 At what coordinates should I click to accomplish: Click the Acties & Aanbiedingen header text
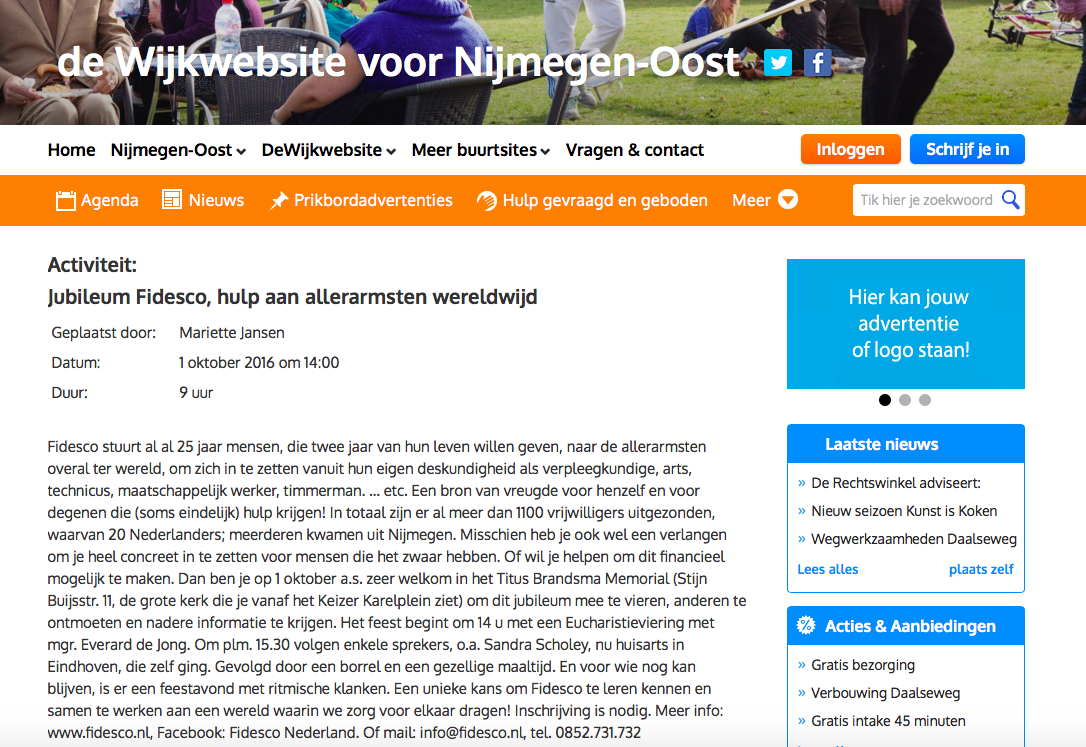pyautogui.click(x=910, y=626)
